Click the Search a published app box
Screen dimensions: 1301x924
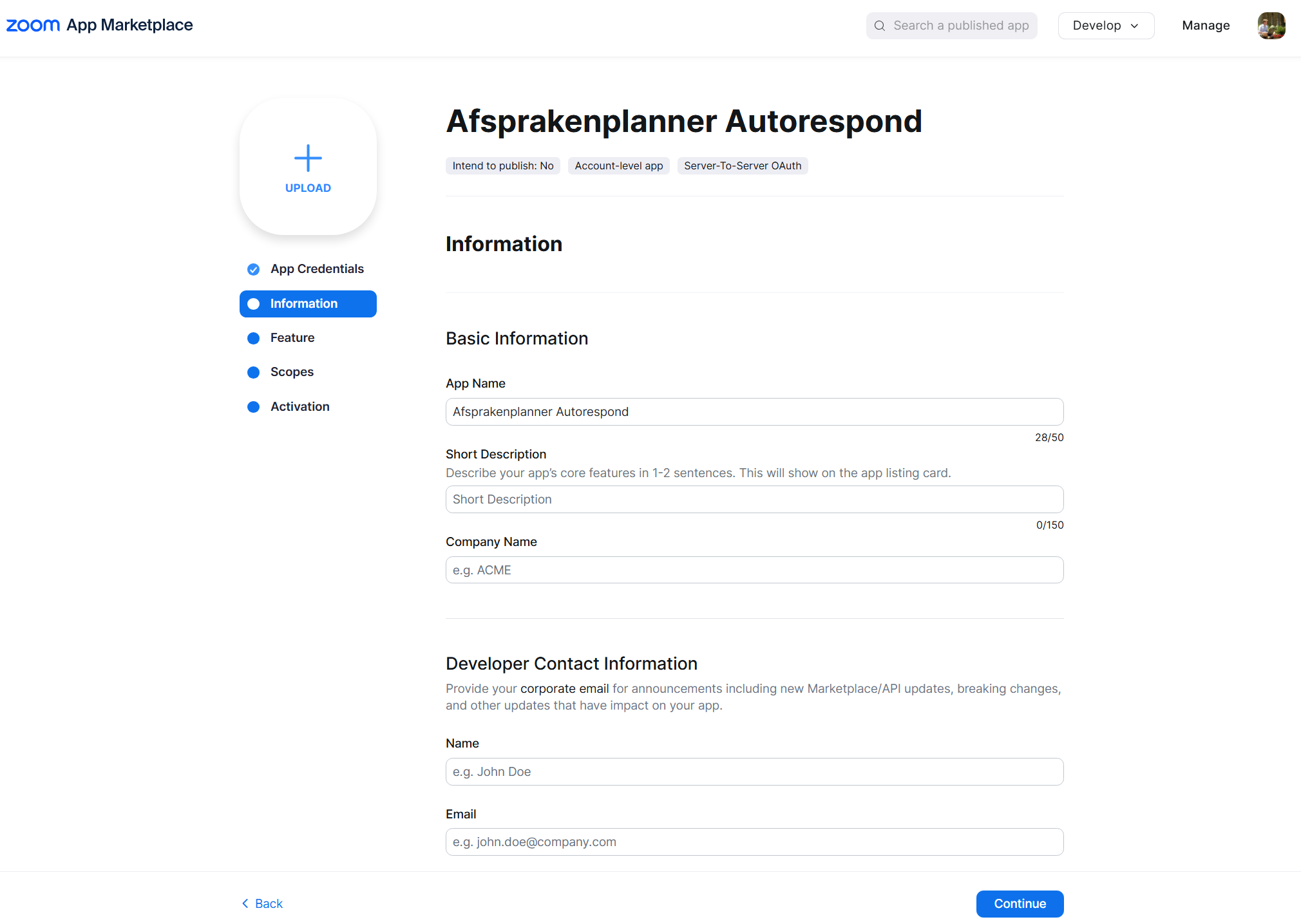(x=951, y=26)
